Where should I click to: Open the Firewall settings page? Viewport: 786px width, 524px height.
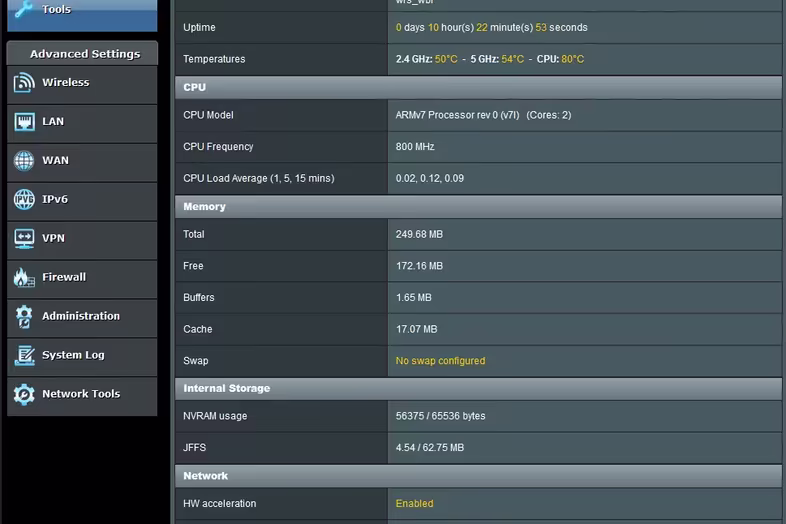pos(82,277)
